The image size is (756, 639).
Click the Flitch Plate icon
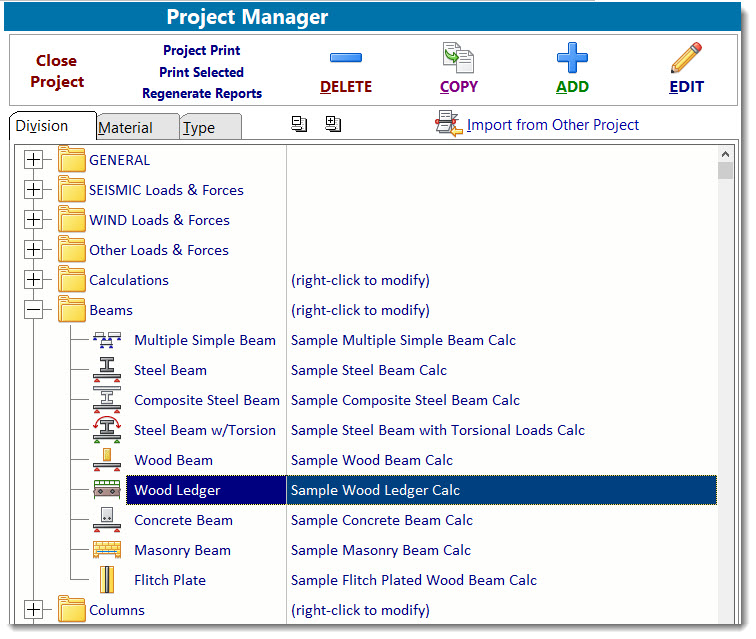(106, 580)
